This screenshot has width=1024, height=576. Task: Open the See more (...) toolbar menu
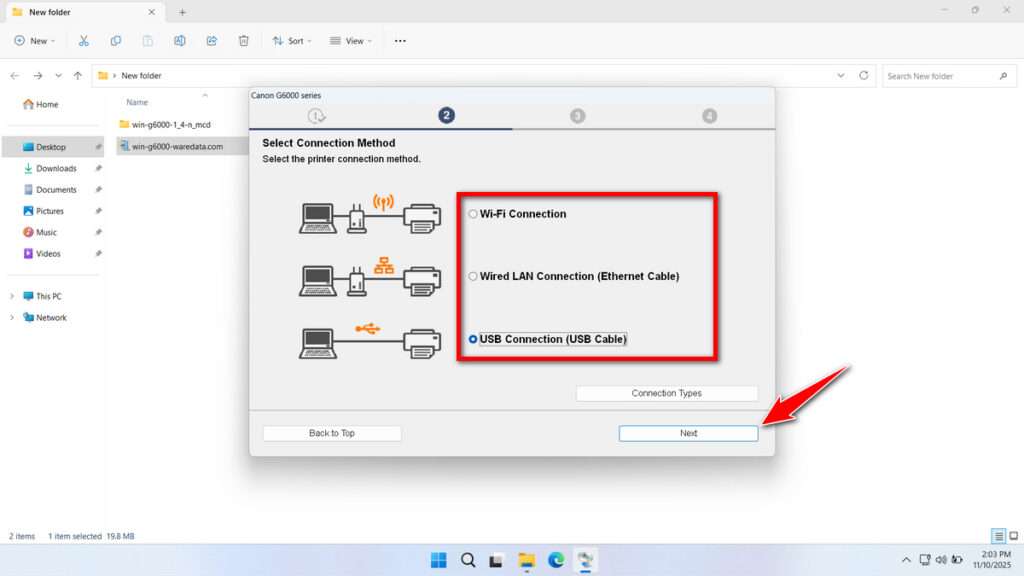(x=400, y=40)
